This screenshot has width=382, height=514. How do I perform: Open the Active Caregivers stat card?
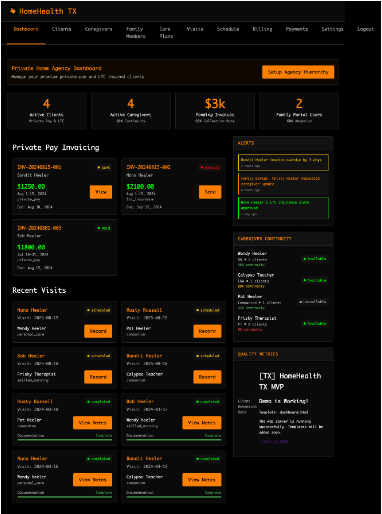pyautogui.click(x=131, y=111)
